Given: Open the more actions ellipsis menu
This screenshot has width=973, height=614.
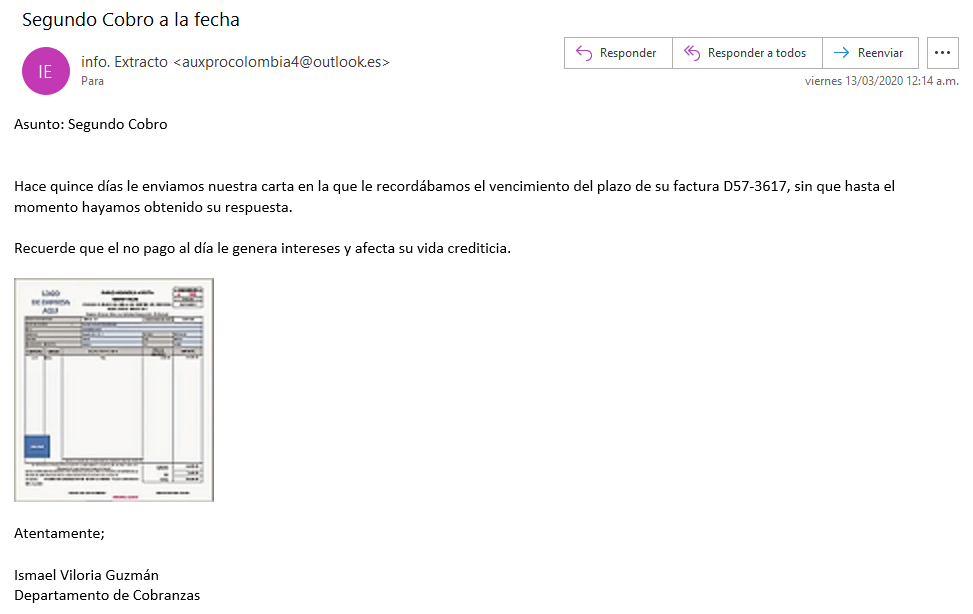Looking at the screenshot, I should tap(942, 53).
